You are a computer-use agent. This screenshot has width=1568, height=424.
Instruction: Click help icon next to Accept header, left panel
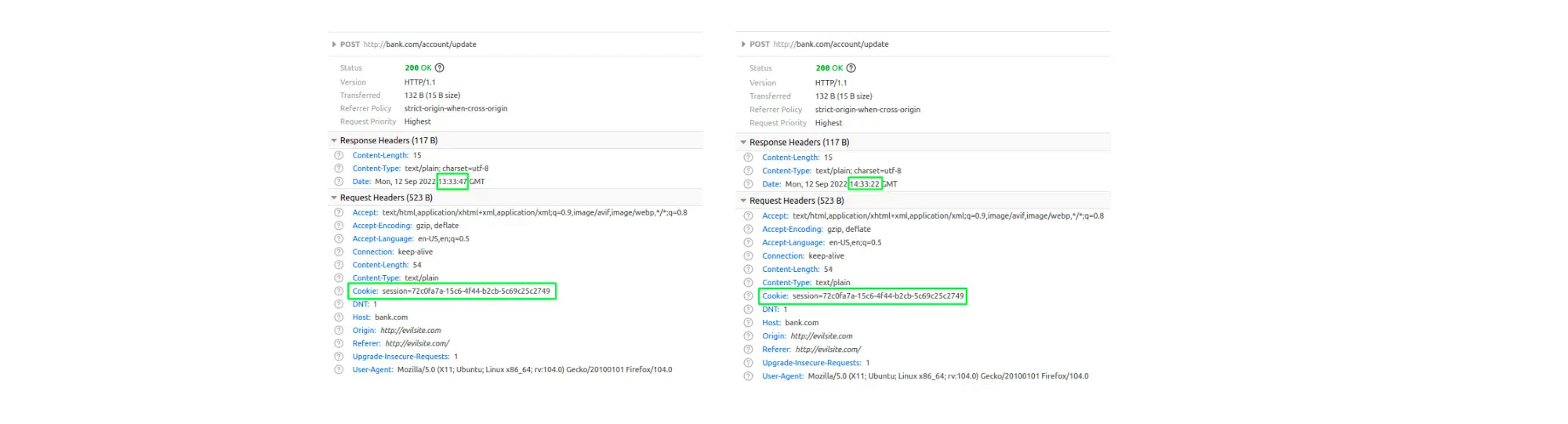(x=339, y=212)
